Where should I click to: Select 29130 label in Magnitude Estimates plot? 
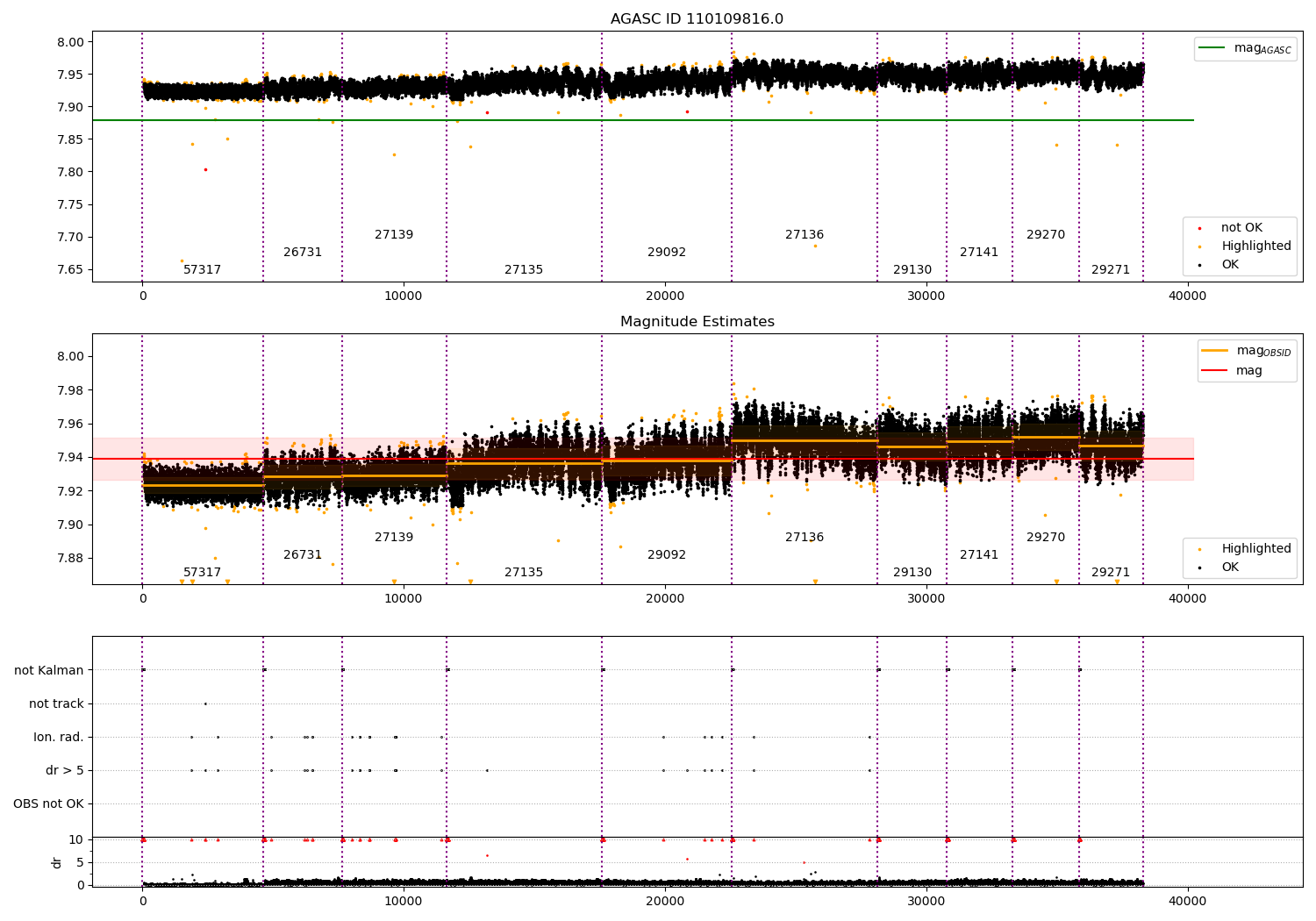(x=912, y=573)
